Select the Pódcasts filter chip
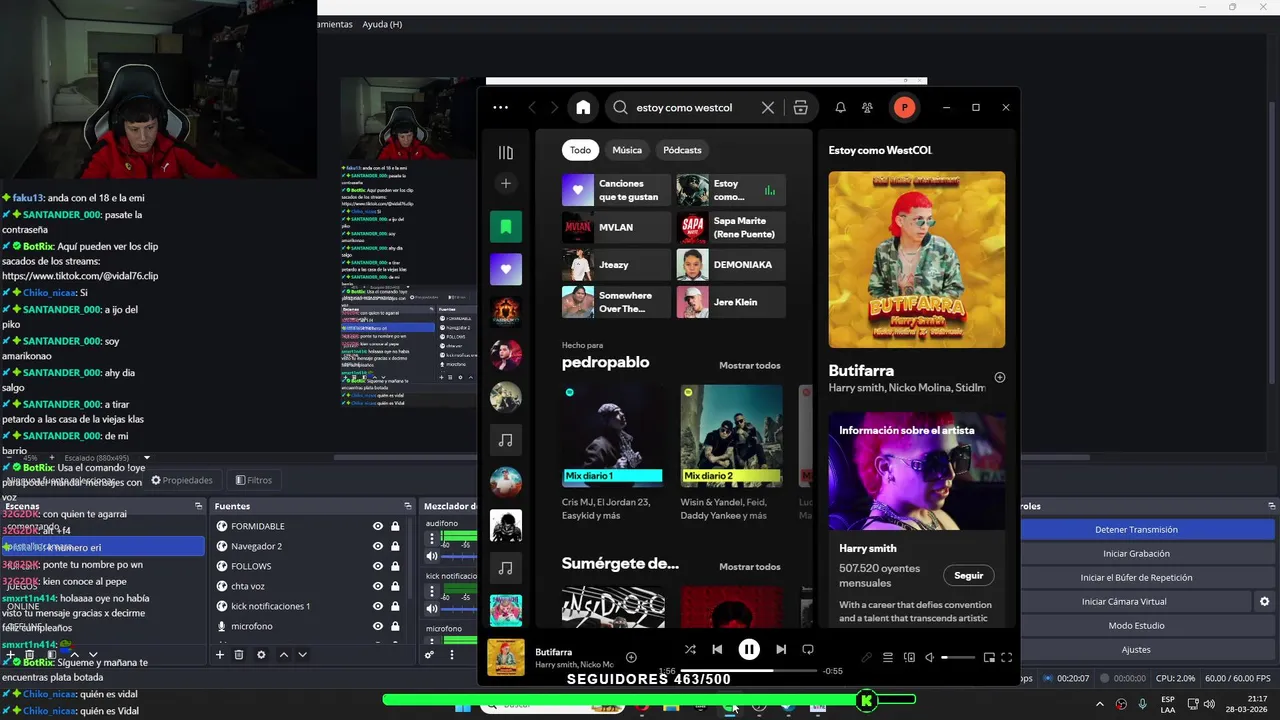1280x720 pixels. [x=682, y=150]
